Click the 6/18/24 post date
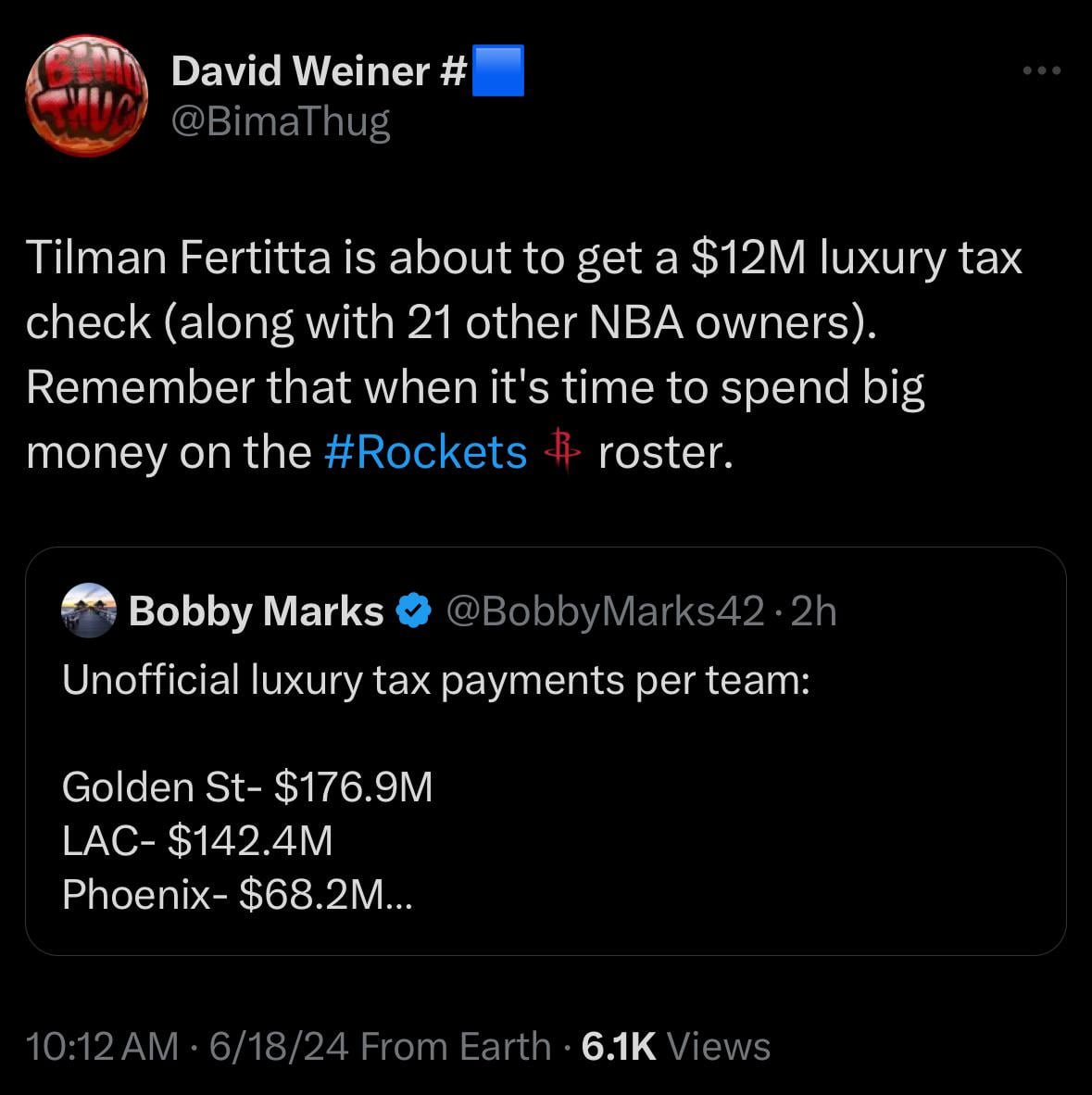The width and height of the screenshot is (1092, 1095). pos(279,1047)
